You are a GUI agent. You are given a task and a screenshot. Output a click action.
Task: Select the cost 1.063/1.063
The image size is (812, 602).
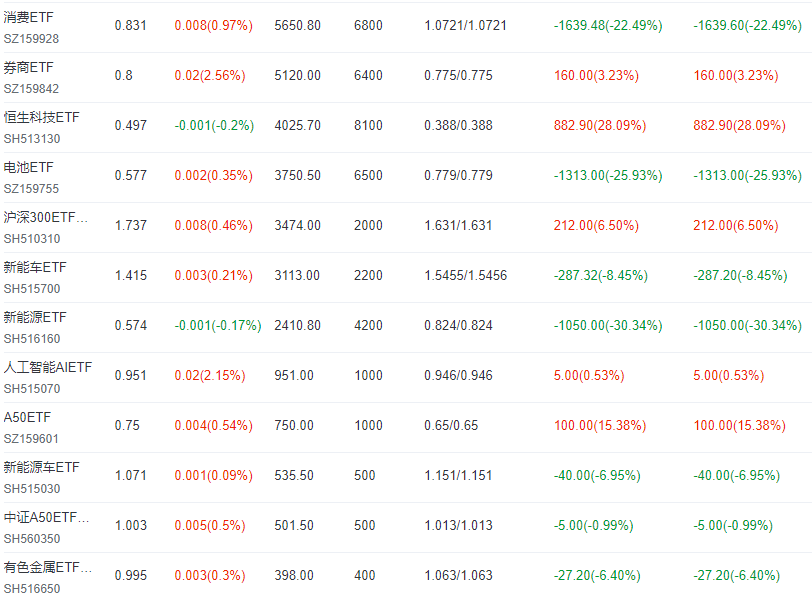(458, 576)
